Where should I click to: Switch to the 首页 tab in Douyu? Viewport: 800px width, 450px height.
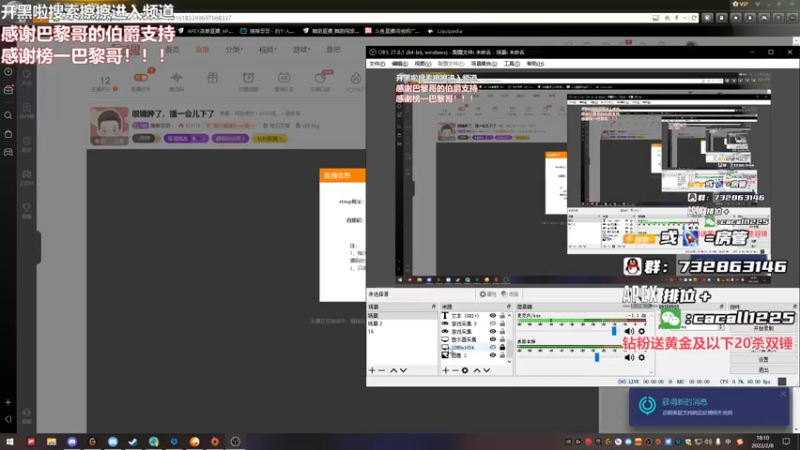click(172, 49)
